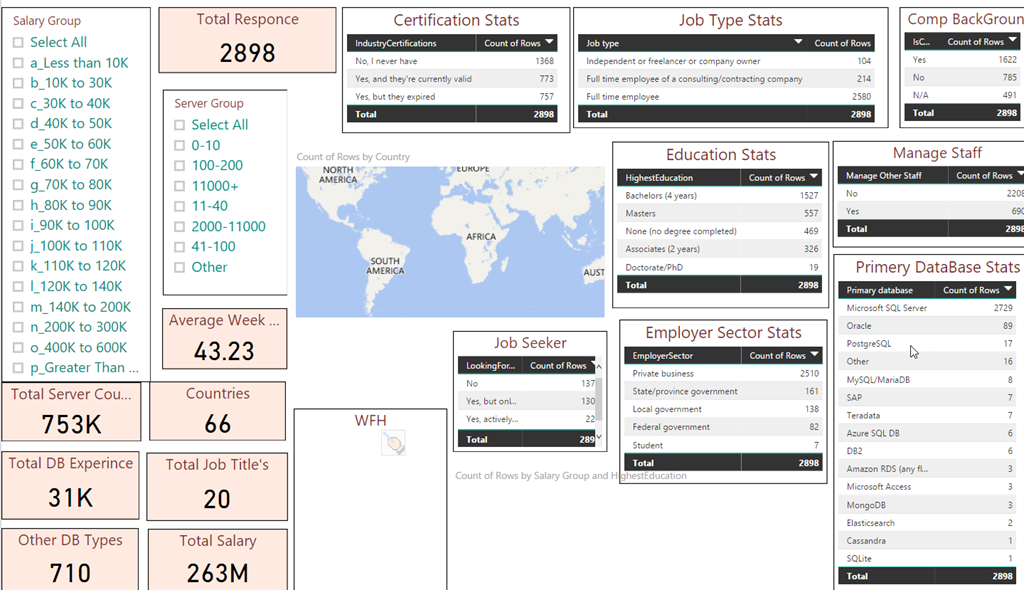
Task: Click the sort arrow in Comp BackGround header
Action: [x=1012, y=42]
